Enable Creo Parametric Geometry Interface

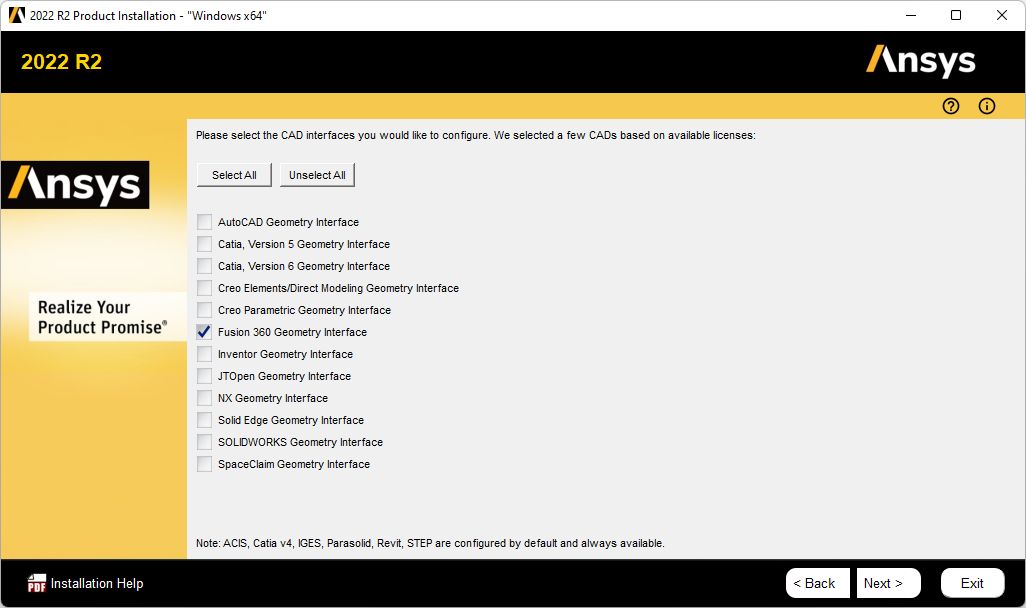pos(205,310)
